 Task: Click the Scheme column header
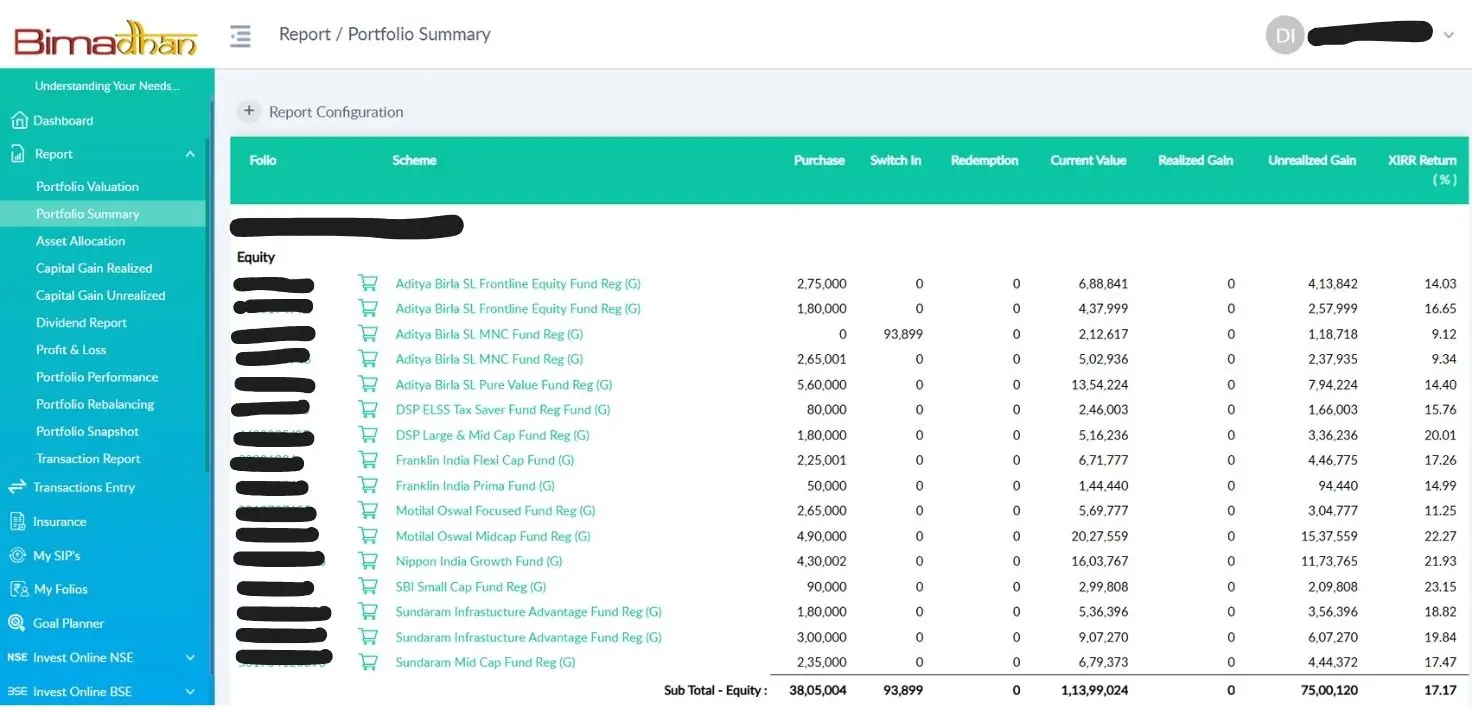pos(414,160)
